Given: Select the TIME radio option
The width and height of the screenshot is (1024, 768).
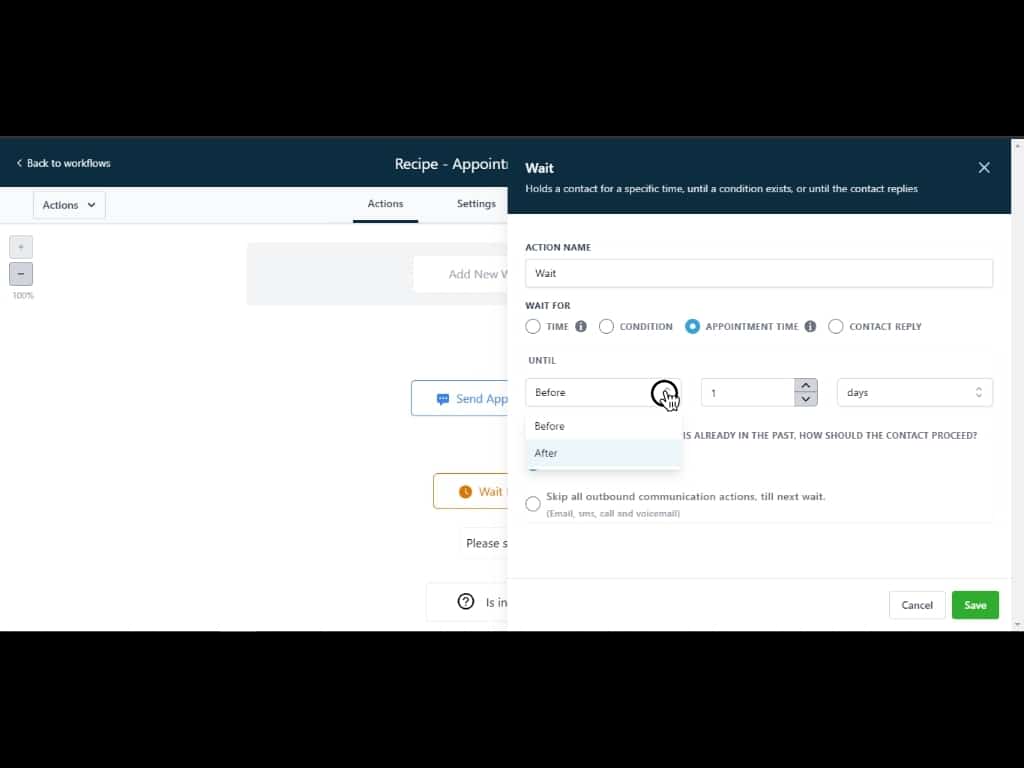Looking at the screenshot, I should click(533, 327).
